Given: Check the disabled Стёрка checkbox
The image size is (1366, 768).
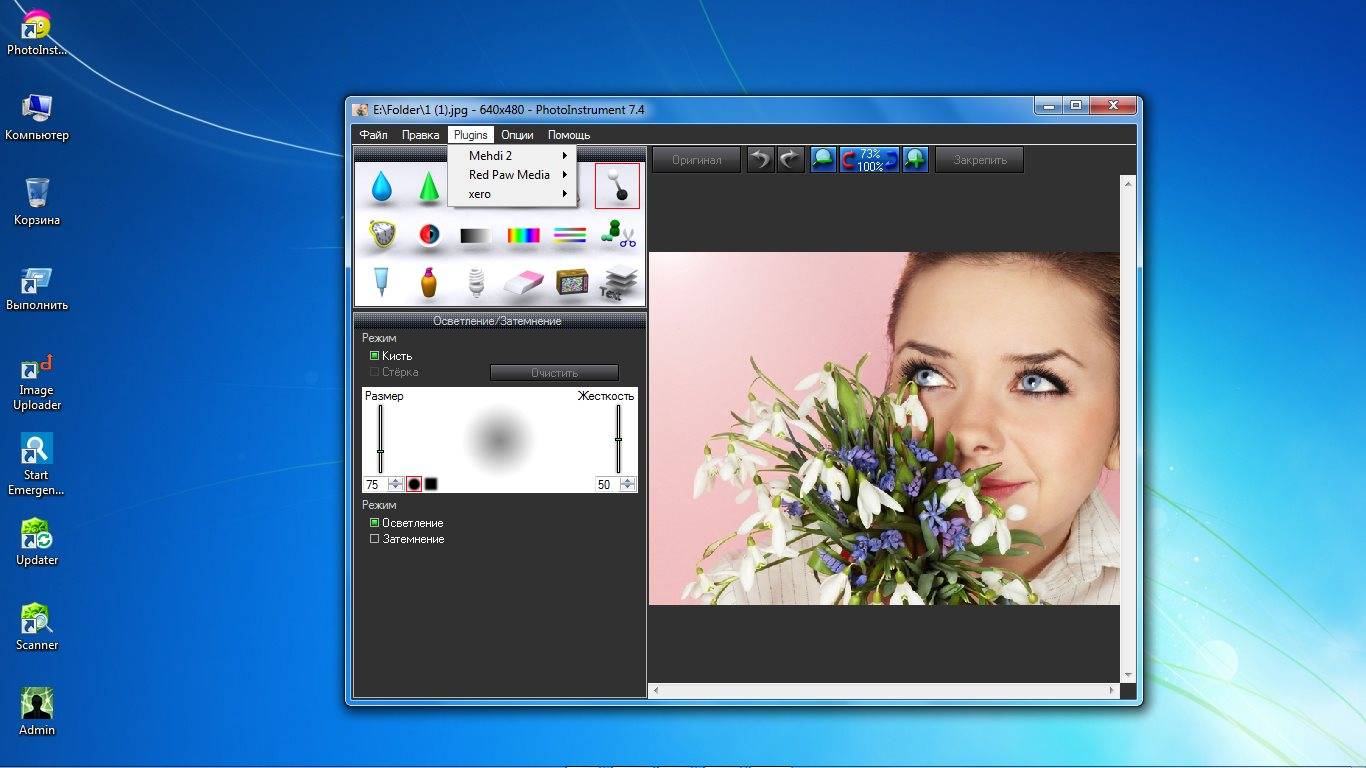Looking at the screenshot, I should [x=375, y=372].
